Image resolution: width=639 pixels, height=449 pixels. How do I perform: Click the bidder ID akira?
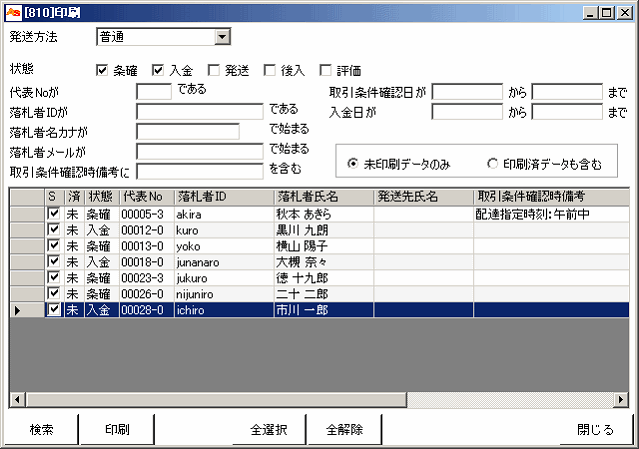point(189,214)
